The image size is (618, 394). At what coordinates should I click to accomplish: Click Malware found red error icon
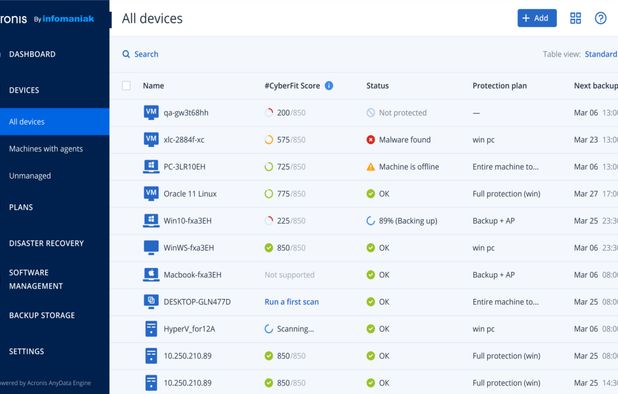tap(370, 139)
